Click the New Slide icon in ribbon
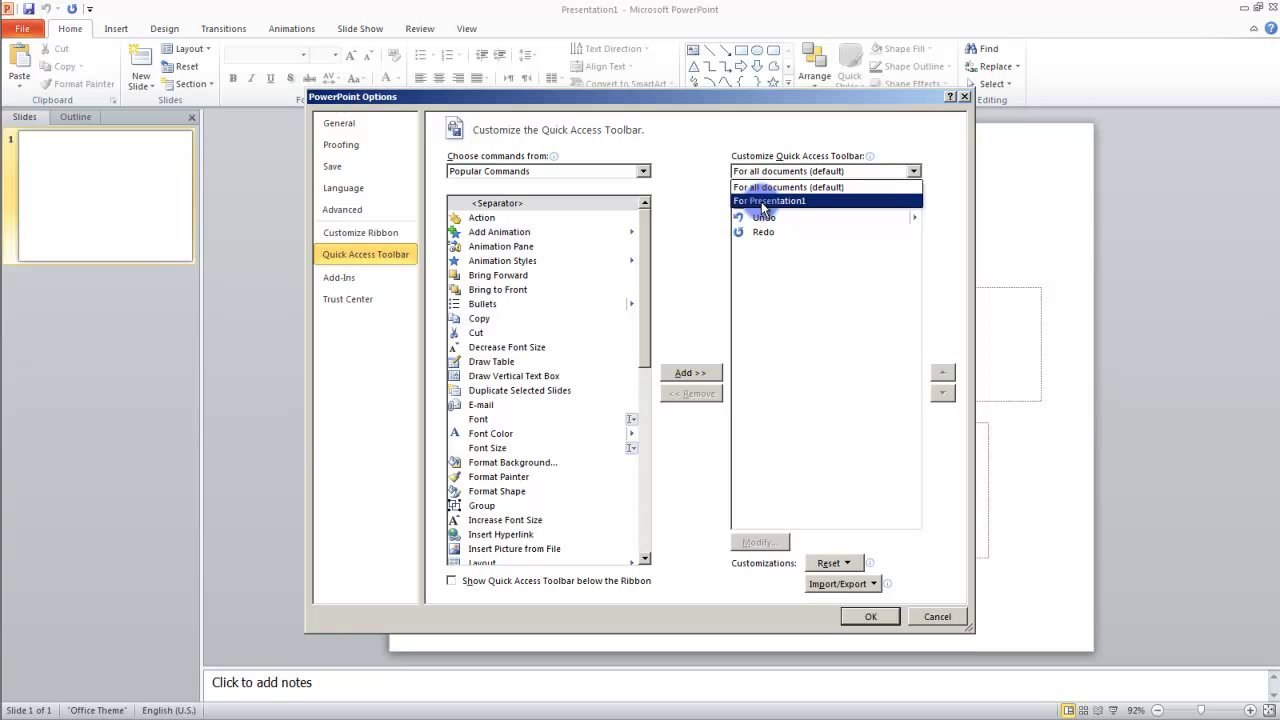The height and width of the screenshot is (720, 1280). pos(141,57)
